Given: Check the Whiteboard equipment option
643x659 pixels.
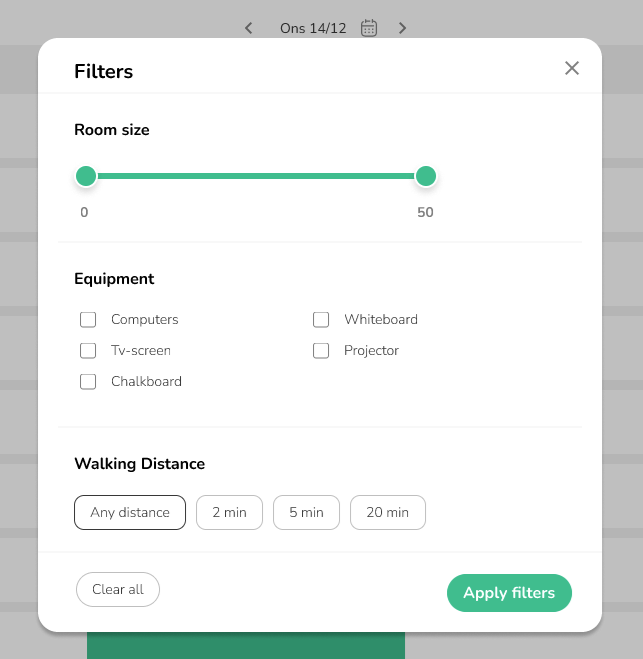Looking at the screenshot, I should [321, 320].
